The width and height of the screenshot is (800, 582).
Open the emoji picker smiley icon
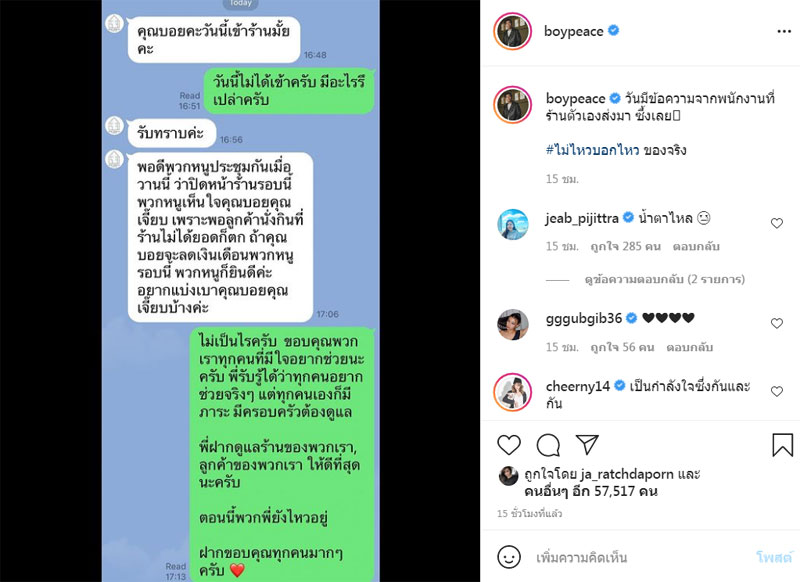coord(509,557)
